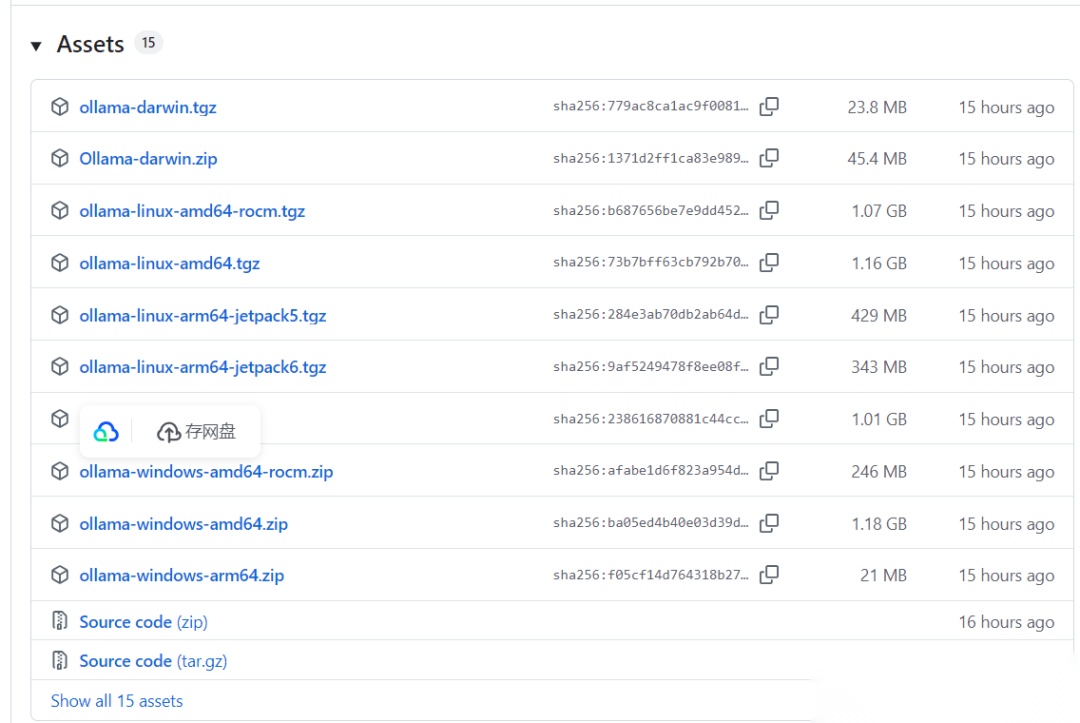The image size is (1080, 723).
Task: Select hash text sha256:9af5249478f8ee08f
Action: [650, 367]
